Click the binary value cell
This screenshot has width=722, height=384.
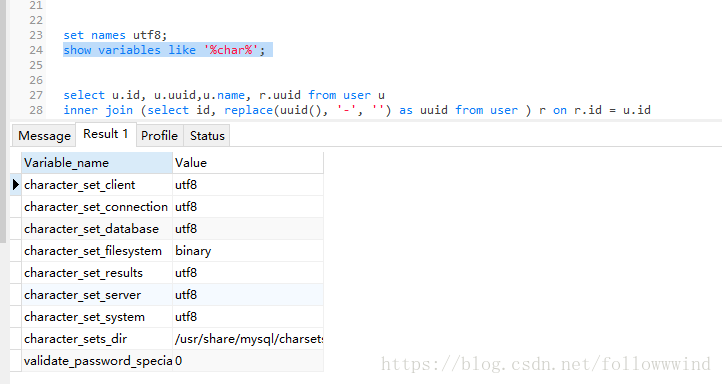click(248, 251)
